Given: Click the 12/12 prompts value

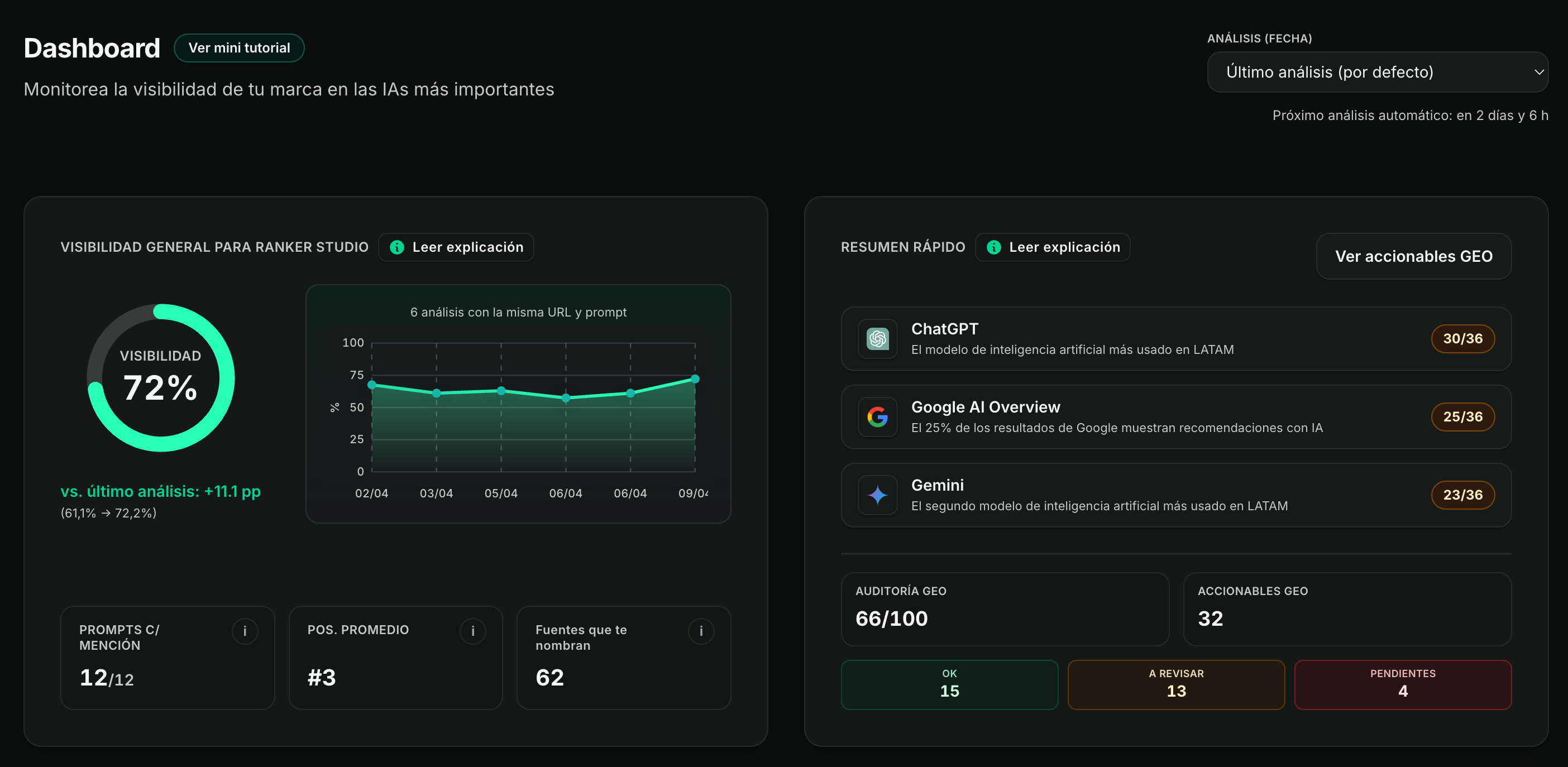Looking at the screenshot, I should (107, 678).
